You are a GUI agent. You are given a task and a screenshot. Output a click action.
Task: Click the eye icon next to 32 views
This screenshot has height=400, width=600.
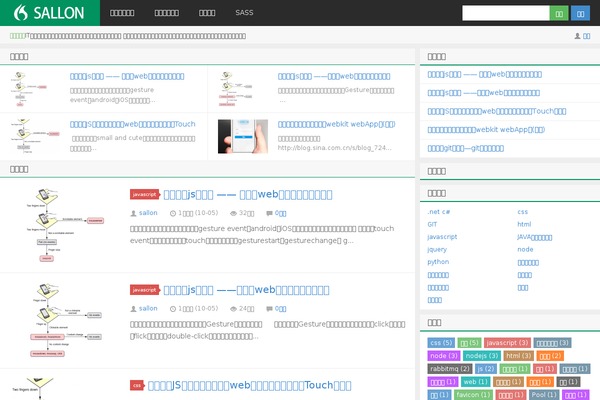(233, 213)
